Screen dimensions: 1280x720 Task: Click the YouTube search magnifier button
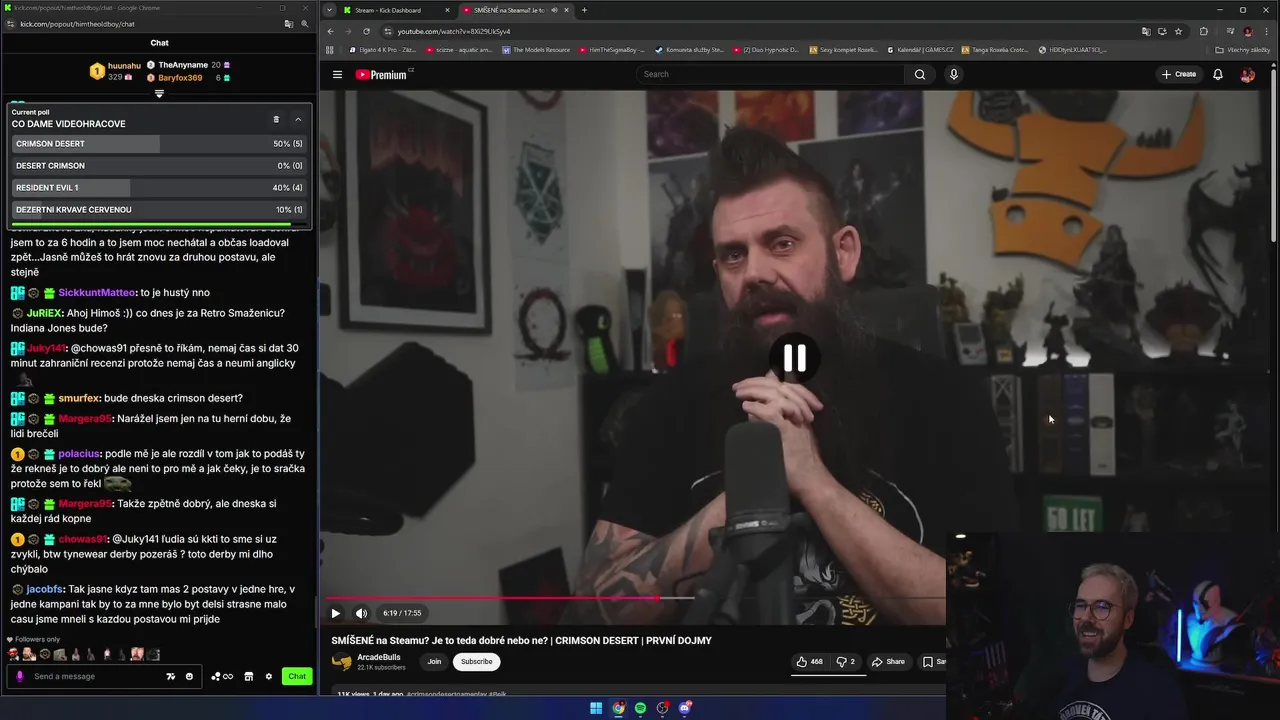[920, 74]
